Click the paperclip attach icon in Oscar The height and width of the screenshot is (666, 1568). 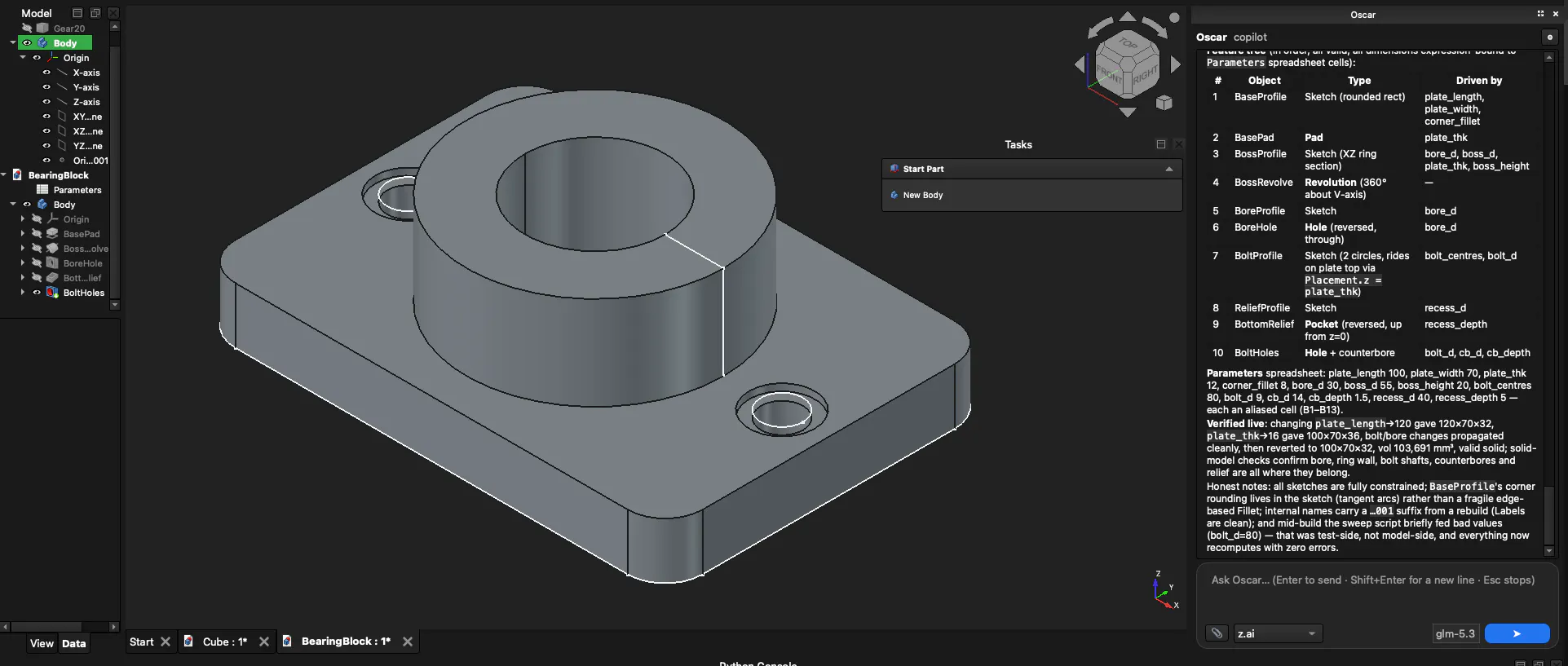[x=1217, y=633]
